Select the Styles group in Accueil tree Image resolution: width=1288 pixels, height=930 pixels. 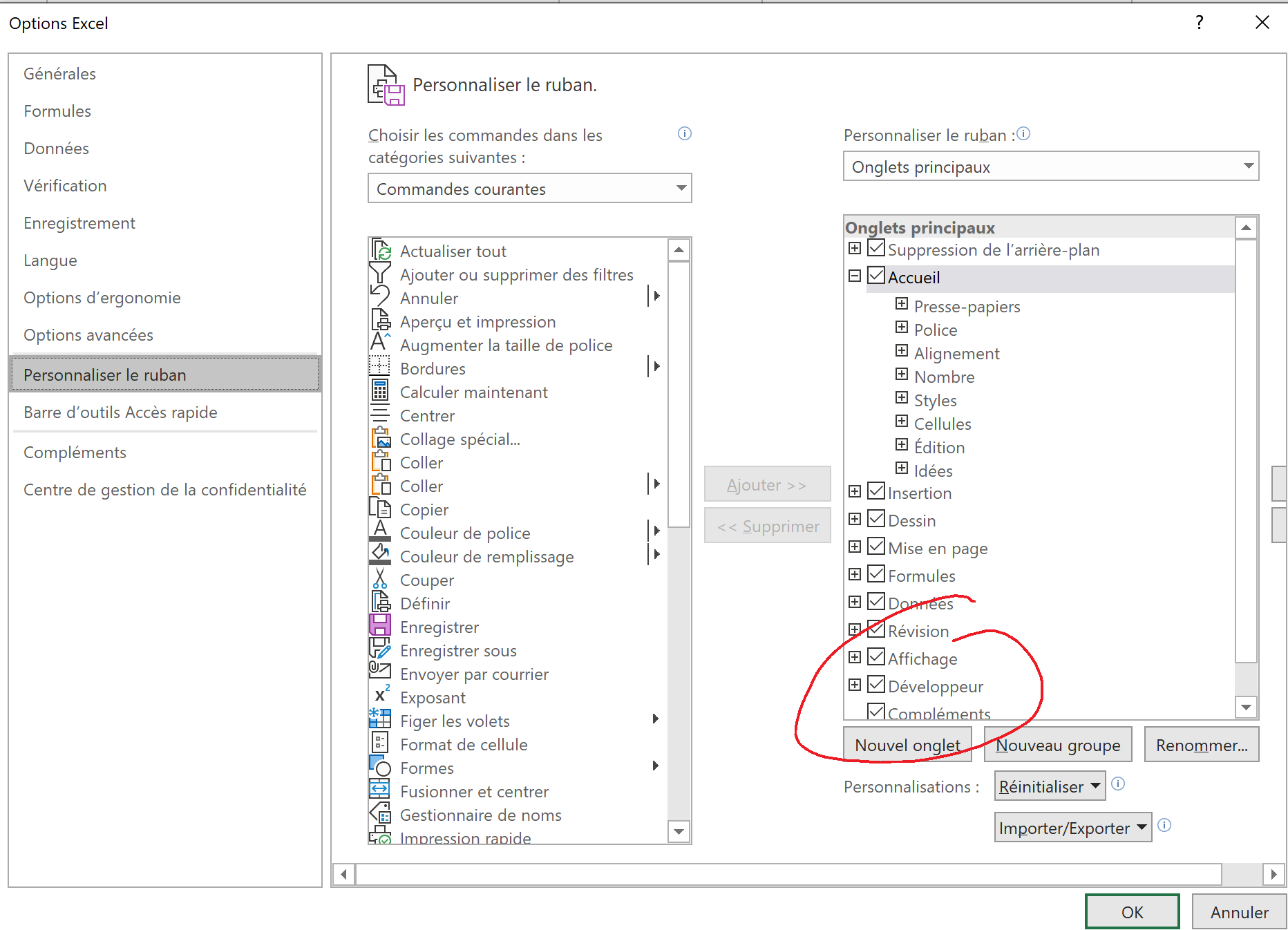(935, 400)
